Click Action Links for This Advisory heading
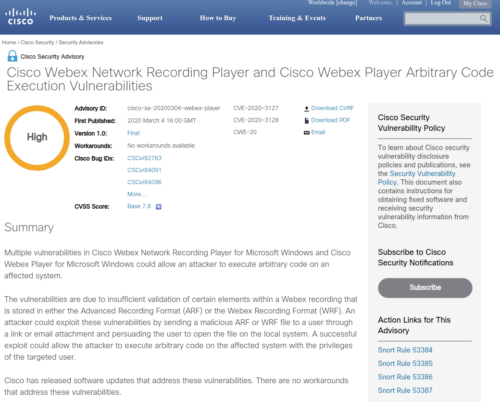Screen dimensions: 500x402 click(414, 325)
